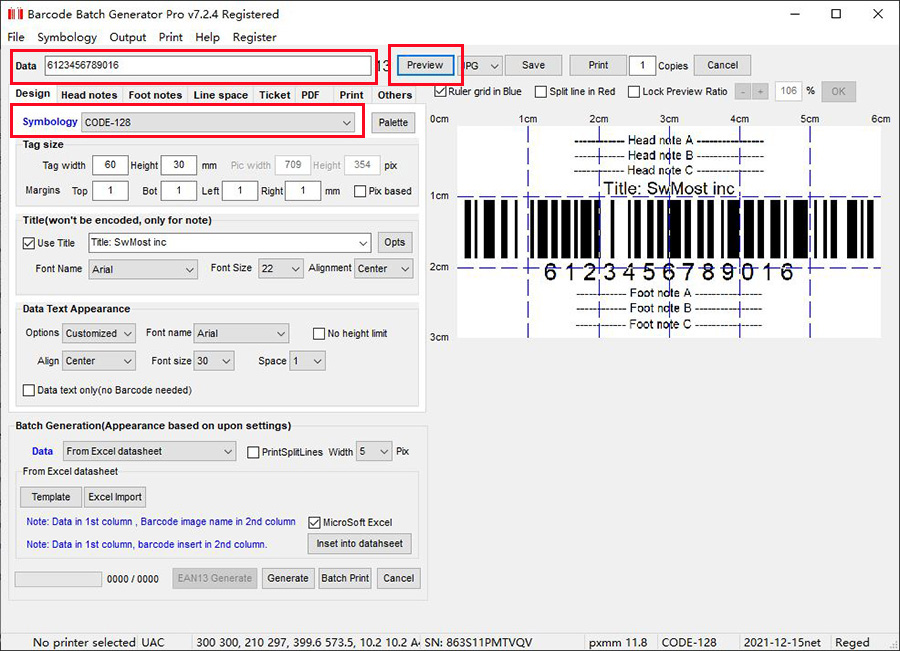Click the Tag width field
Screen dimensions: 900x651
point(110,165)
